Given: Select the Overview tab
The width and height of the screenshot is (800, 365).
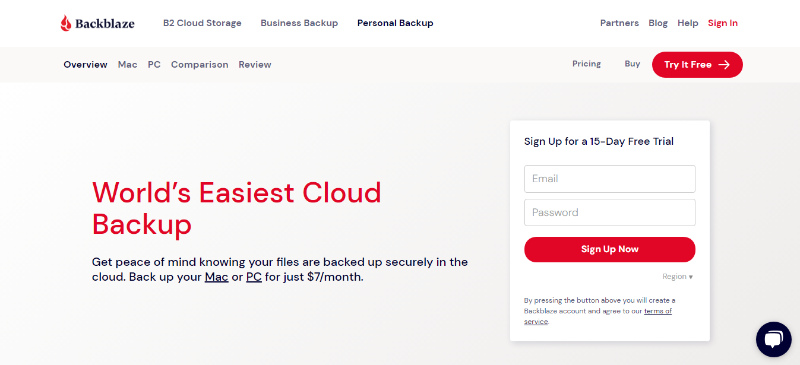Looking at the screenshot, I should click(x=85, y=65).
